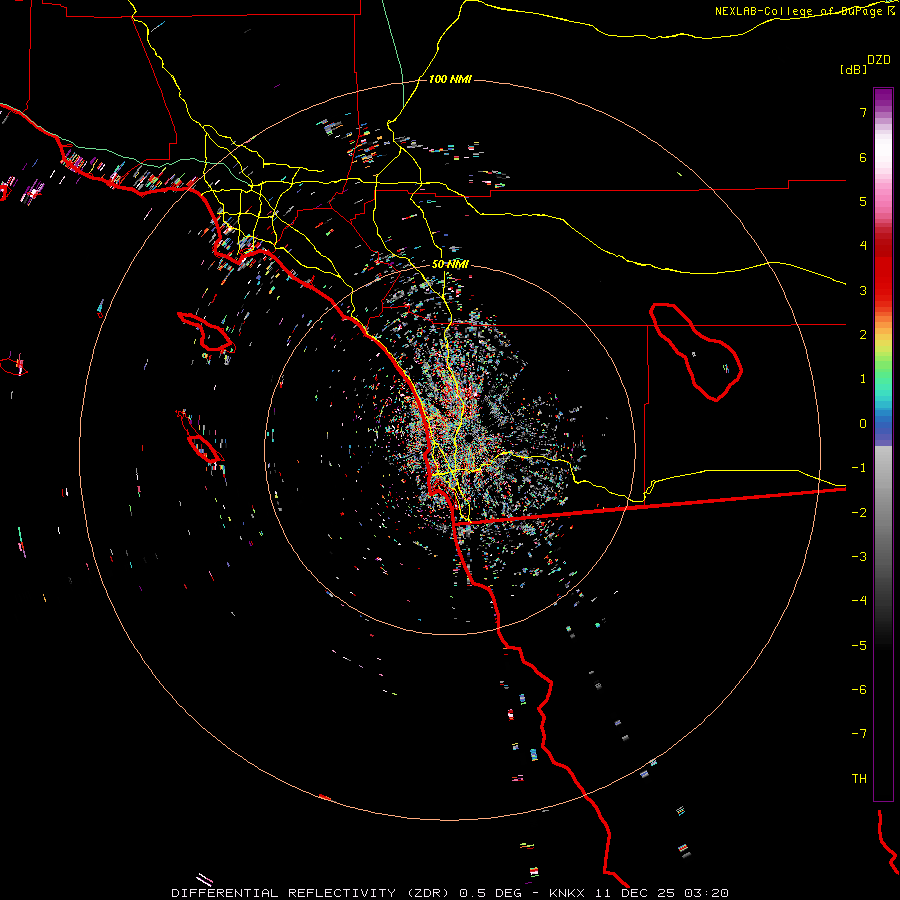Click the KNKX radar site identifier in caption
The height and width of the screenshot is (900, 900).
click(567, 893)
